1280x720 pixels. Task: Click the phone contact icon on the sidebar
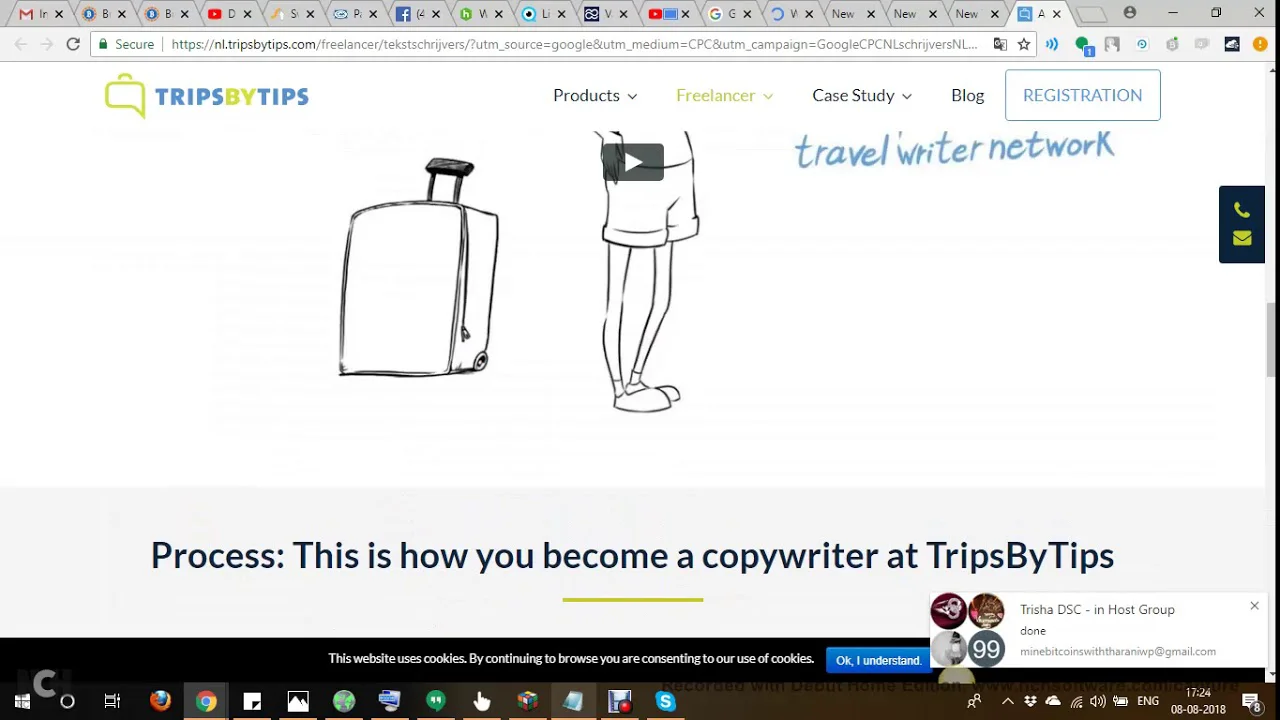(1242, 210)
